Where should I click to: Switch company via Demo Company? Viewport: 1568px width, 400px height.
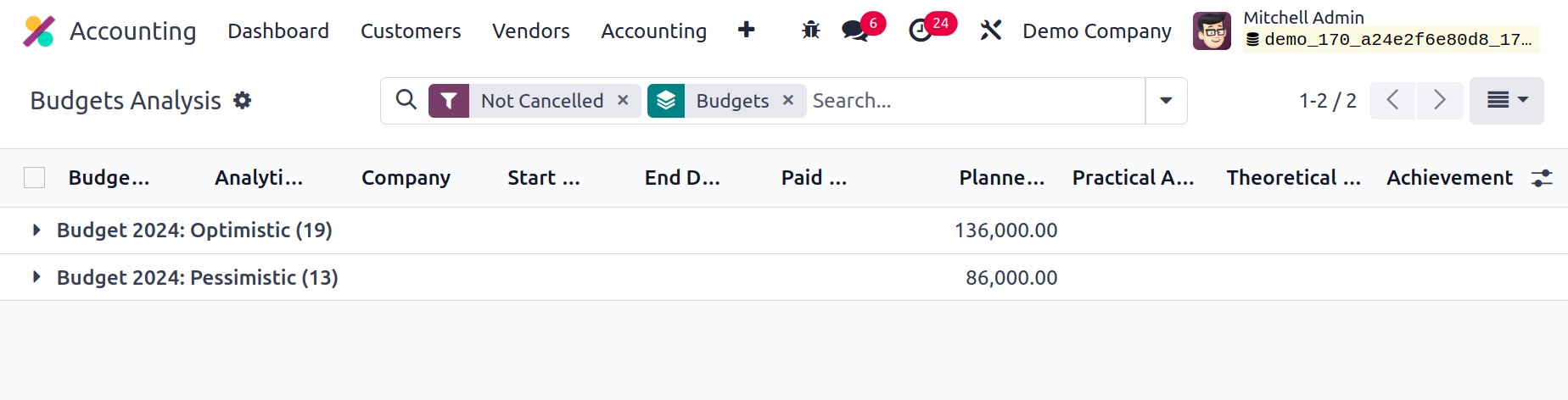1097,31
